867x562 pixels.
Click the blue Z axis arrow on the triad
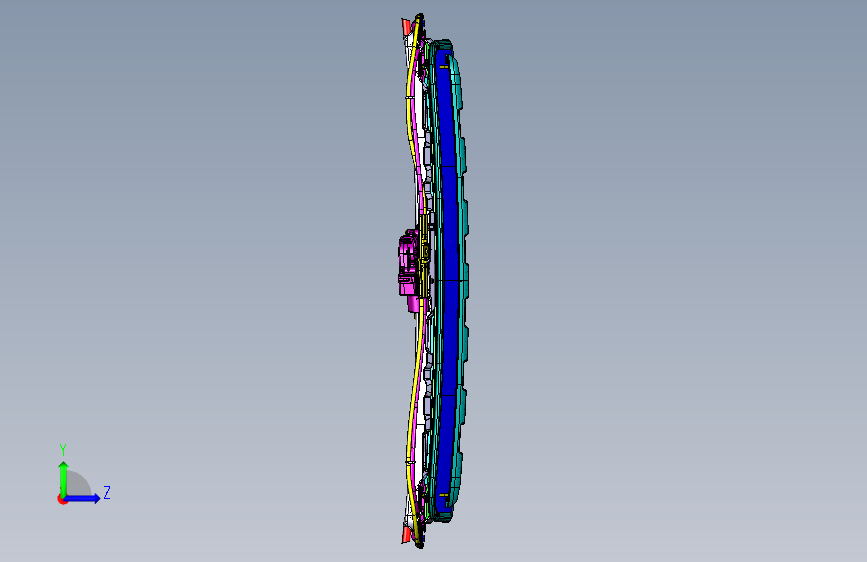click(83, 498)
